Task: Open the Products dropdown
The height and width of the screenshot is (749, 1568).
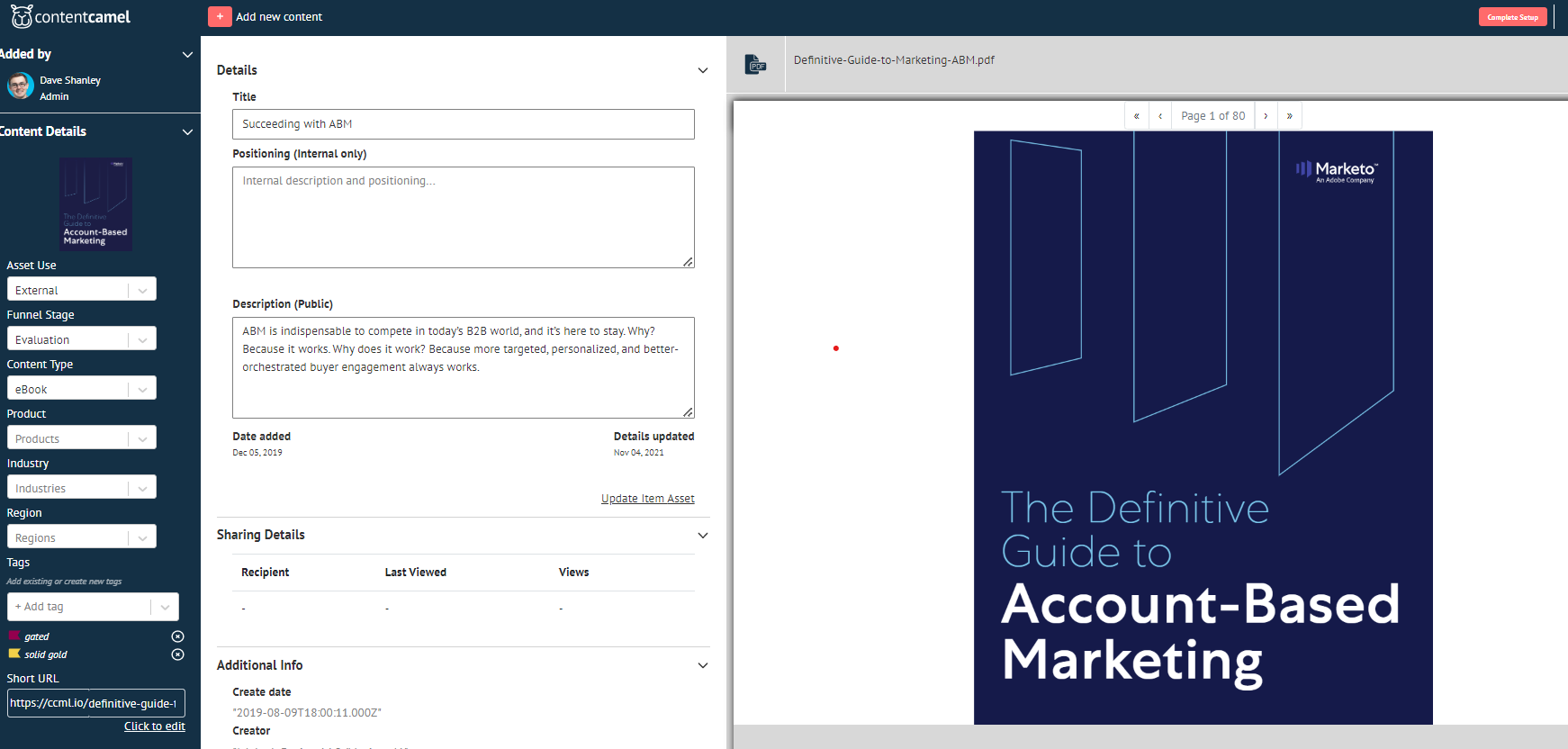Action: (x=82, y=438)
